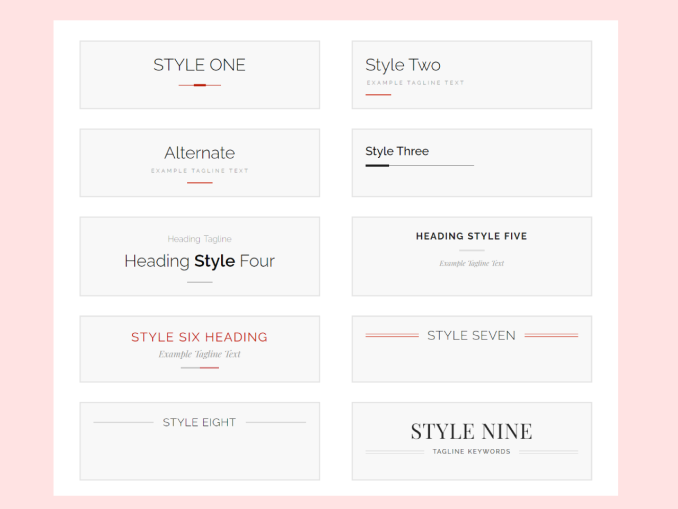The image size is (678, 509).
Task: Click the example tagline under Alternate
Action: (x=199, y=171)
